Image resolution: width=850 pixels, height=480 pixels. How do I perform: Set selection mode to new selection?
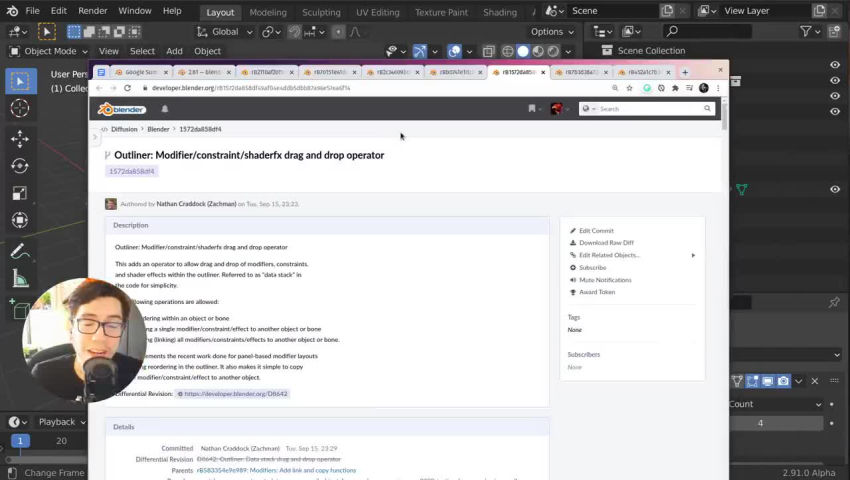[74, 32]
